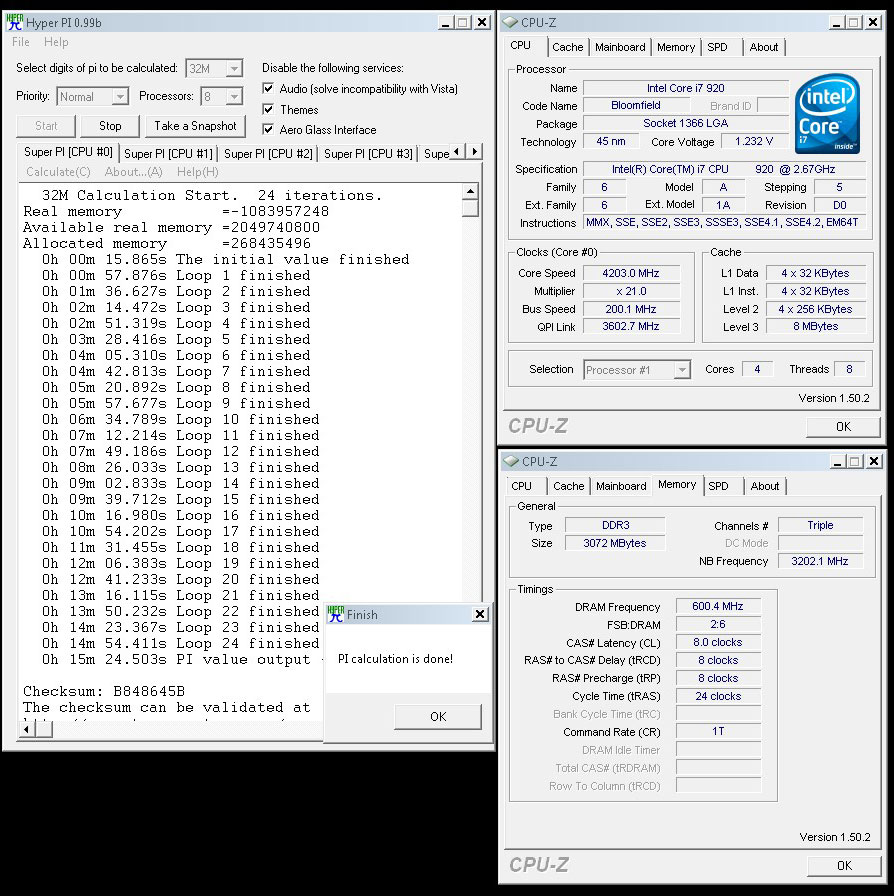This screenshot has width=894, height=896.
Task: Click OK in the bottom CPU-Z Memory window
Action: 844,866
